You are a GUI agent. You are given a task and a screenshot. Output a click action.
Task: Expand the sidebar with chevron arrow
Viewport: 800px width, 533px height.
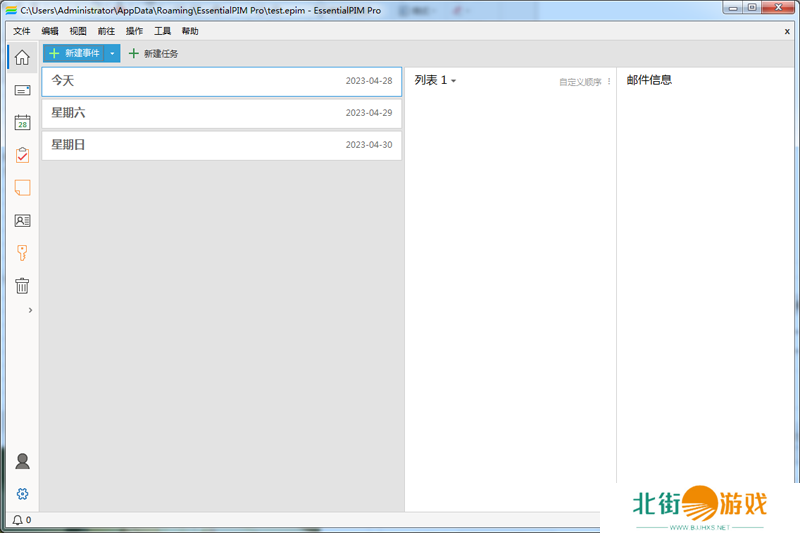pyautogui.click(x=30, y=311)
